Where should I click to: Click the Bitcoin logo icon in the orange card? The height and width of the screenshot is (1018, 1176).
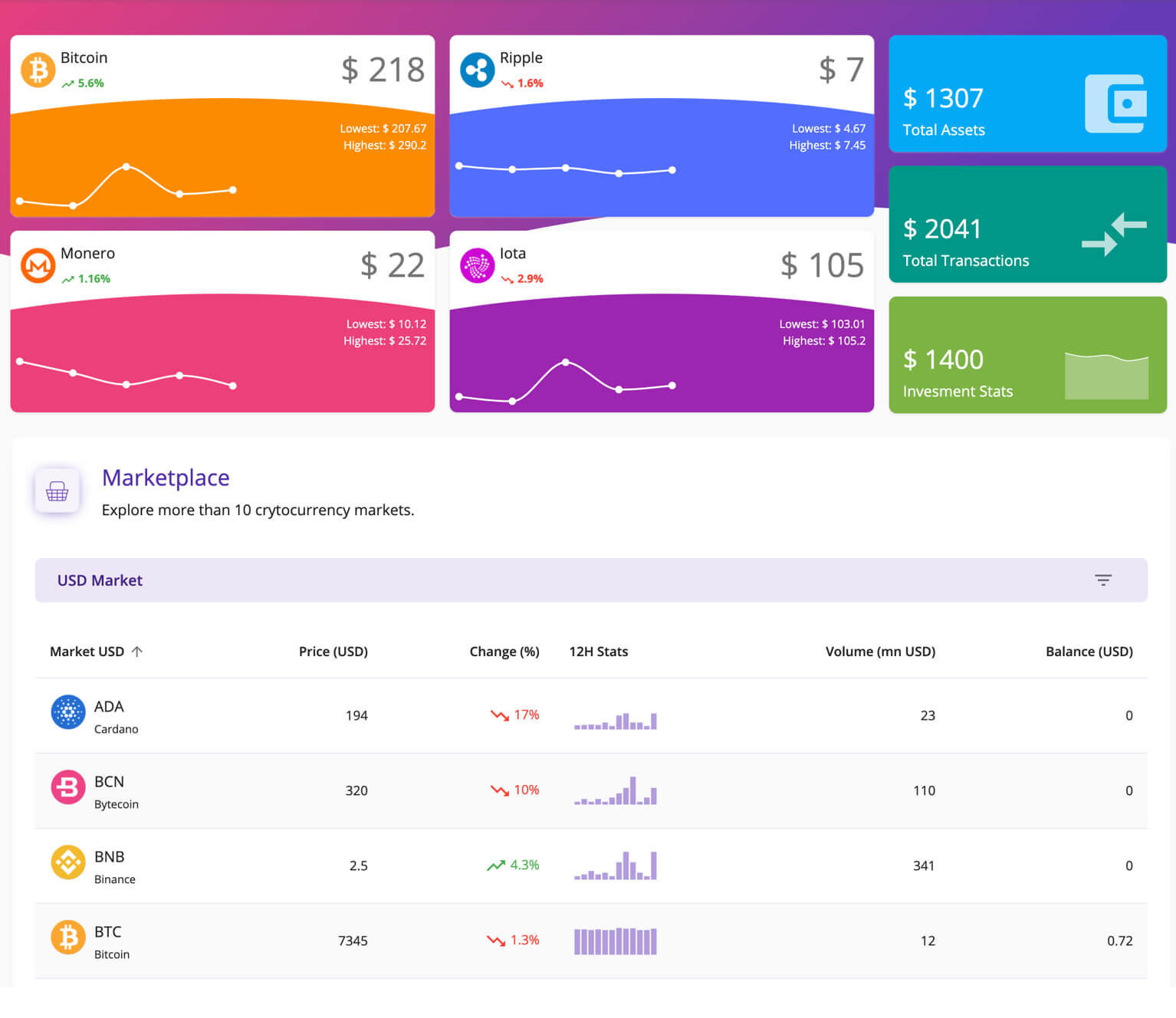(38, 70)
